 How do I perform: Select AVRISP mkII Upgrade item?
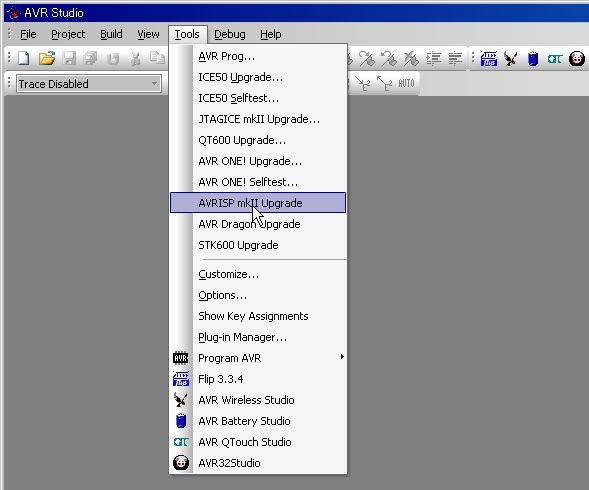[258, 203]
